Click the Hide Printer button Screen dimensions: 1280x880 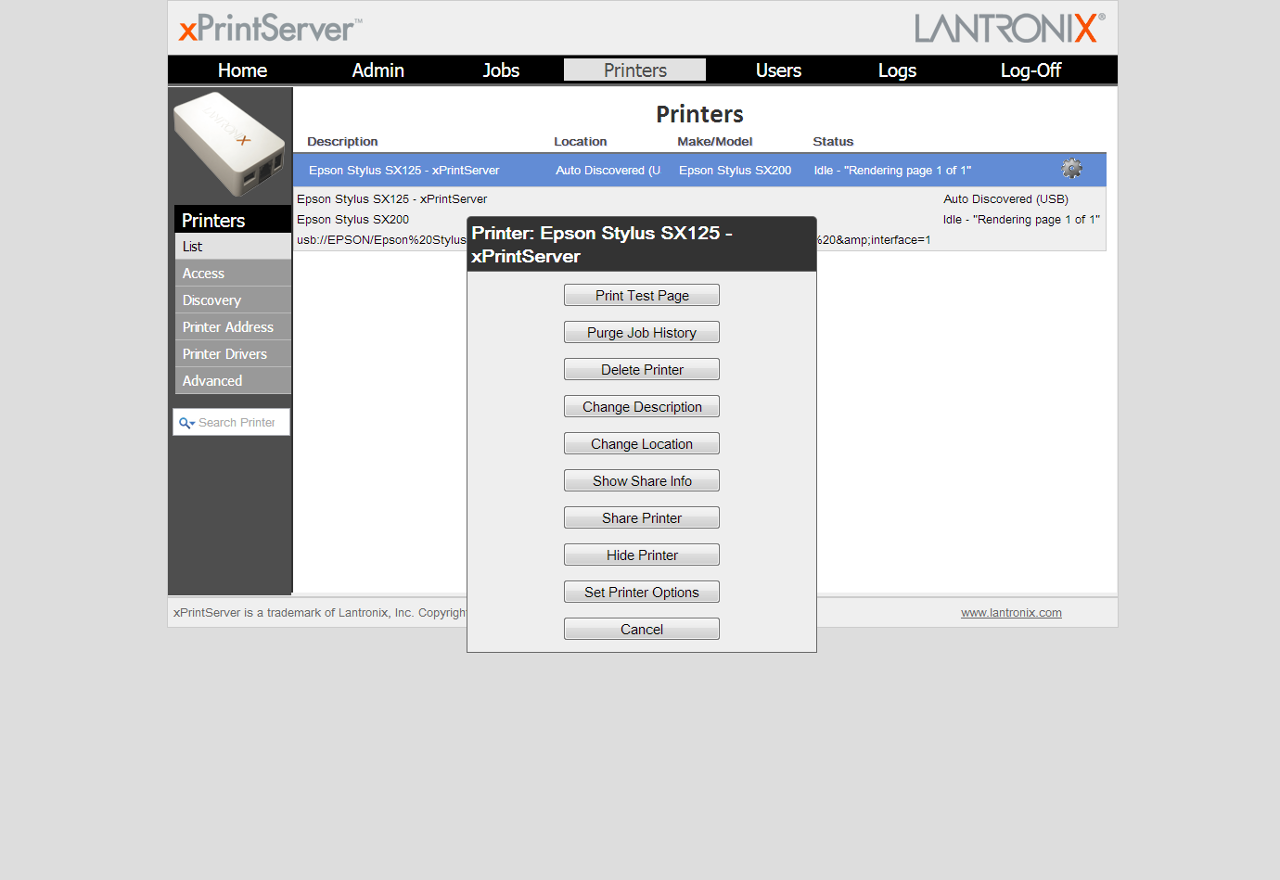pos(642,554)
